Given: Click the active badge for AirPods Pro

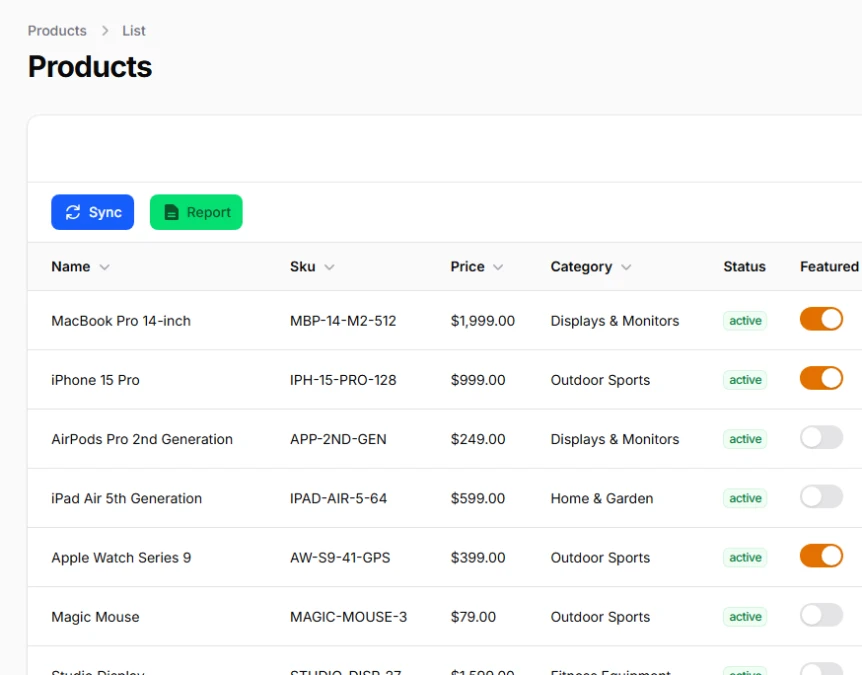Looking at the screenshot, I should pyautogui.click(x=745, y=439).
